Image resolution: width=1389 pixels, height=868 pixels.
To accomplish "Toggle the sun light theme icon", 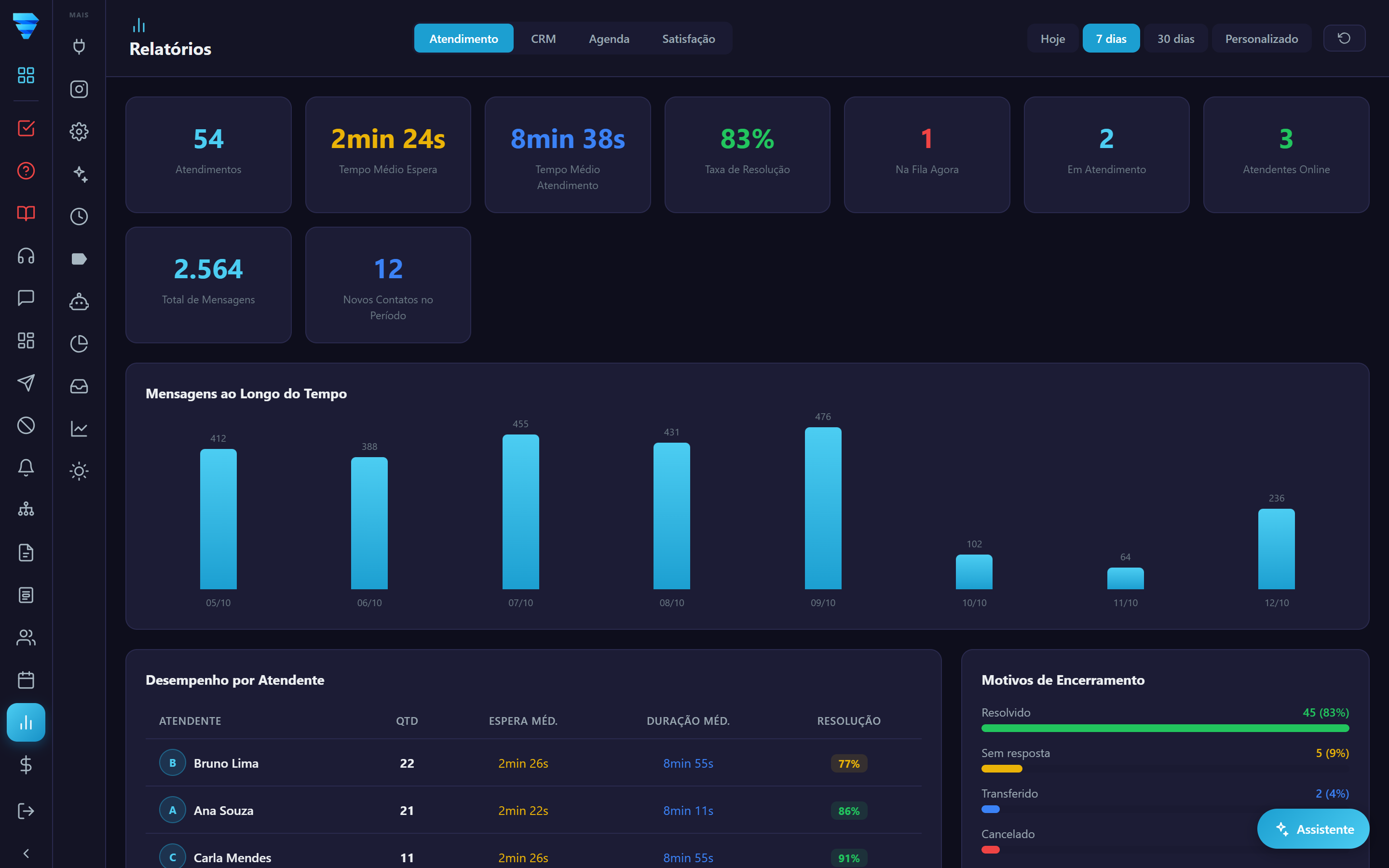I will (79, 471).
